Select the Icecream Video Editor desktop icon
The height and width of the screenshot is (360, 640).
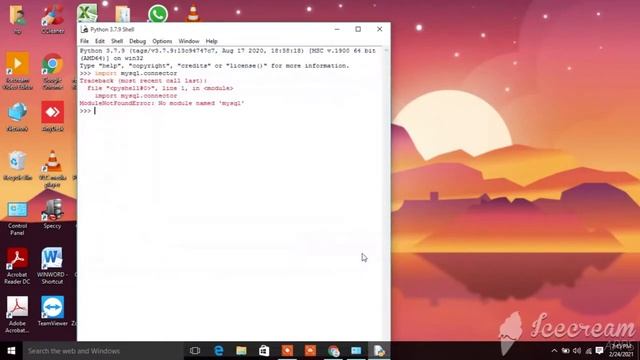[x=18, y=71]
